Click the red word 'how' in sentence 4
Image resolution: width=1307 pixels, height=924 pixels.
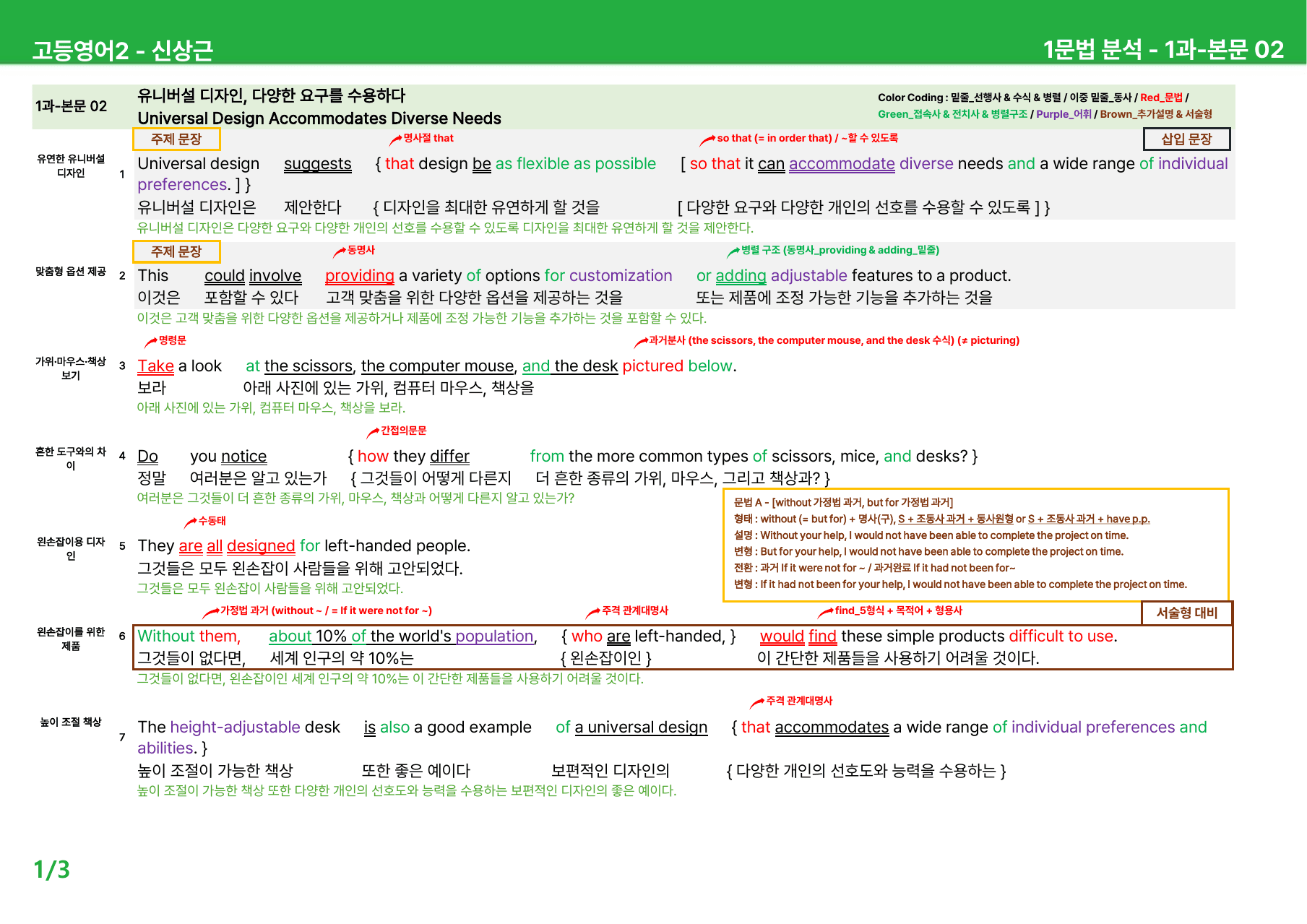pyautogui.click(x=374, y=457)
